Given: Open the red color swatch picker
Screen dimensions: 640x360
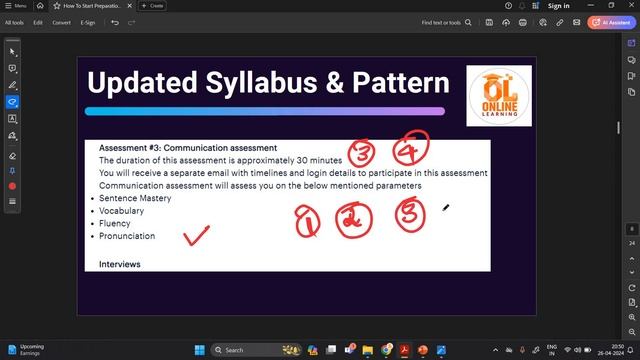Looking at the screenshot, I should pos(12,186).
